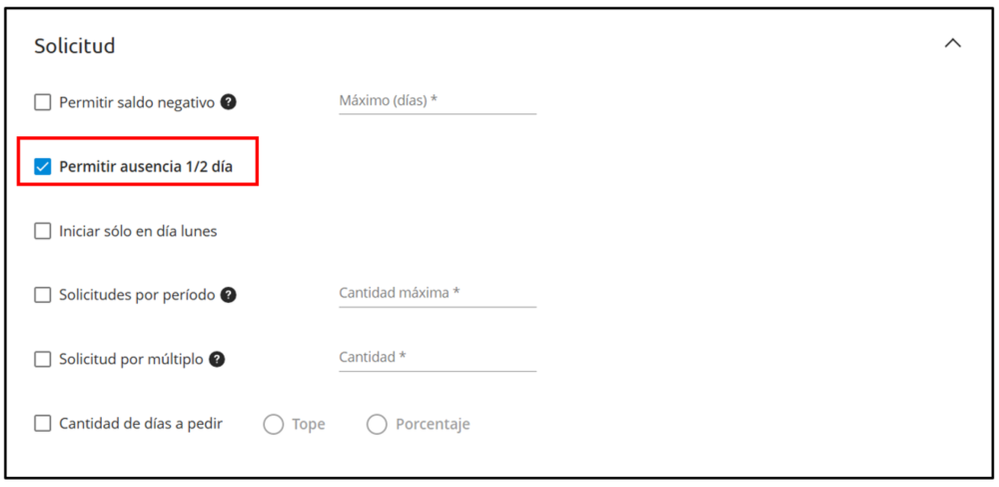This screenshot has width=999, height=487.
Task: Focus the Máximo (días) input field
Action: [437, 102]
